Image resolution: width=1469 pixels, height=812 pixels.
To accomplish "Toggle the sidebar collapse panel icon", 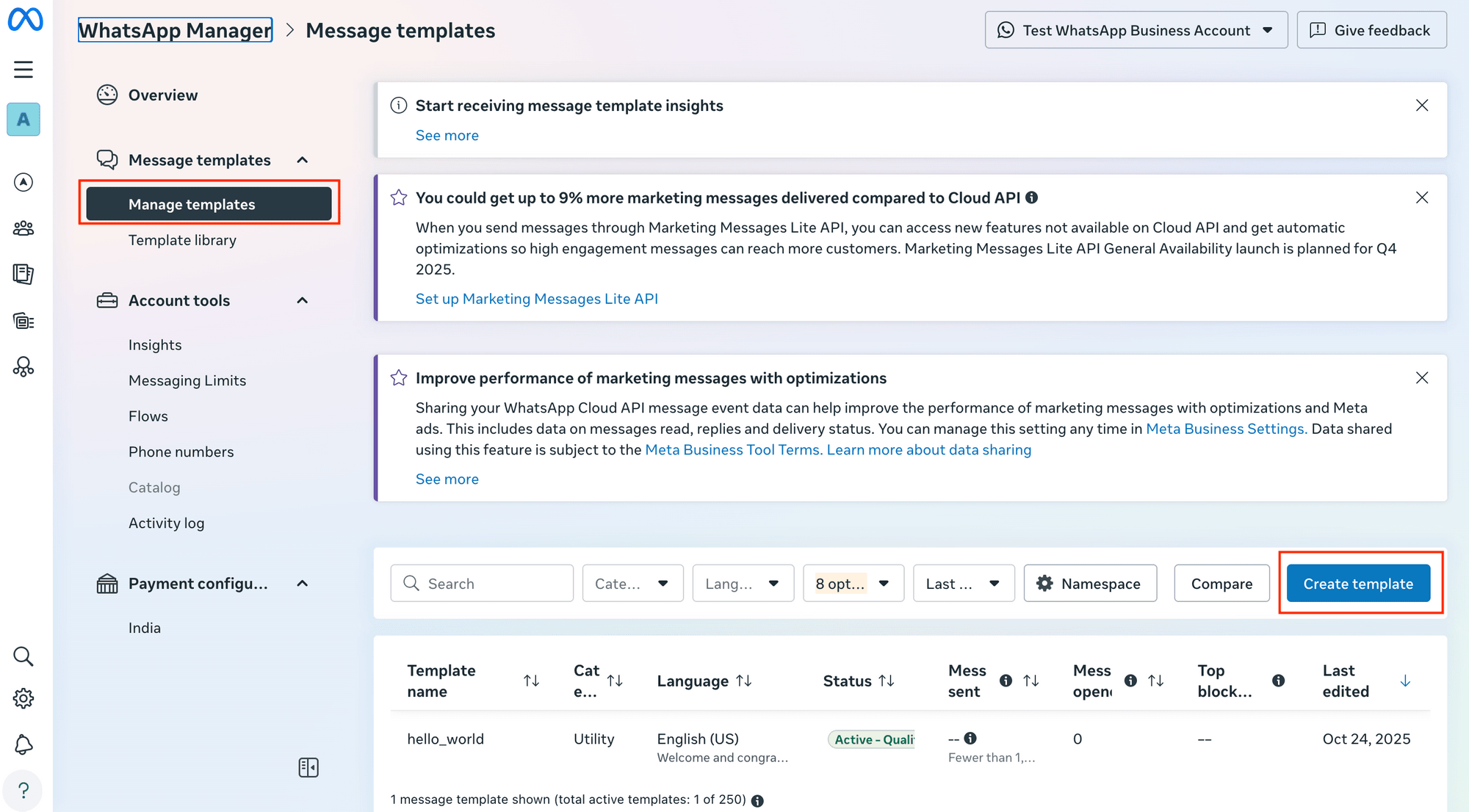I will (308, 768).
